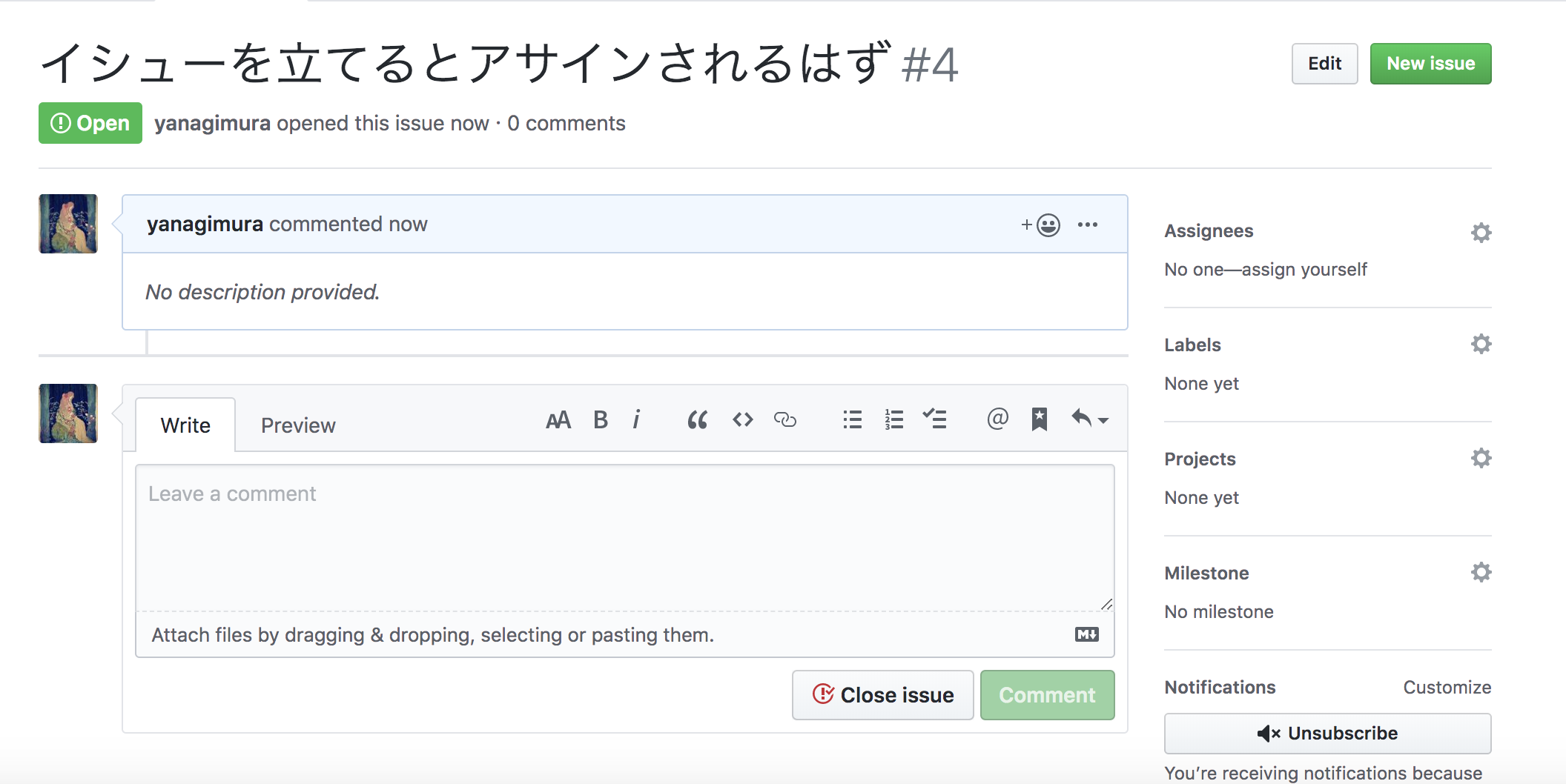Screen dimensions: 1566x784
Task: Open saved replies with the bookmark icon
Action: point(1038,419)
